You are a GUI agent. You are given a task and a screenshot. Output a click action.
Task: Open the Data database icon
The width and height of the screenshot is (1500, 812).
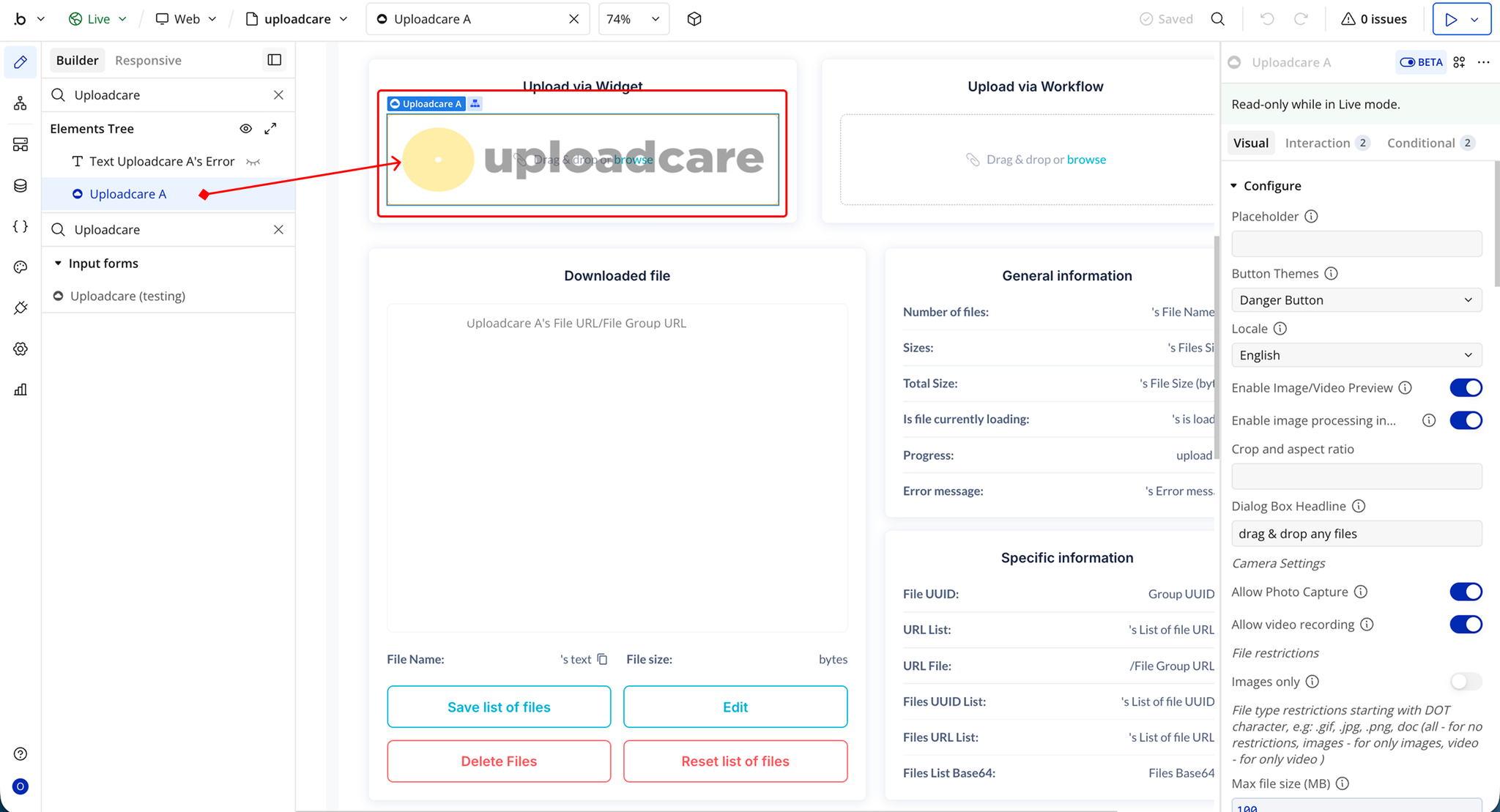pyautogui.click(x=21, y=185)
